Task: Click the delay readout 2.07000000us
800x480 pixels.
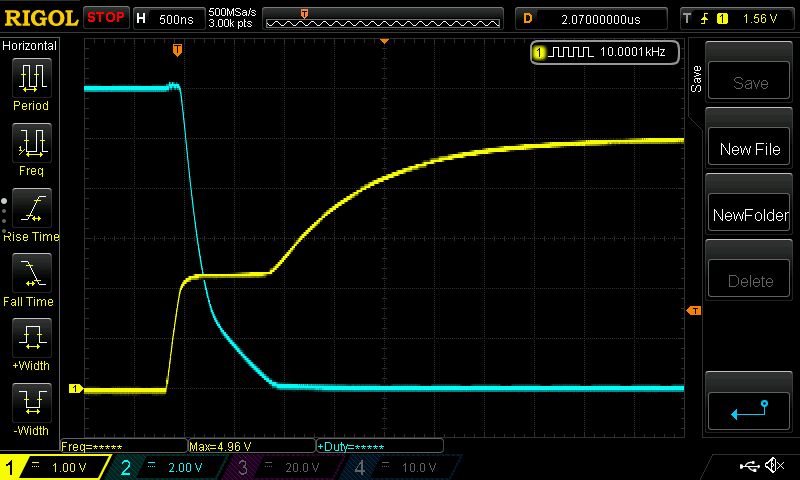Action: pyautogui.click(x=591, y=19)
